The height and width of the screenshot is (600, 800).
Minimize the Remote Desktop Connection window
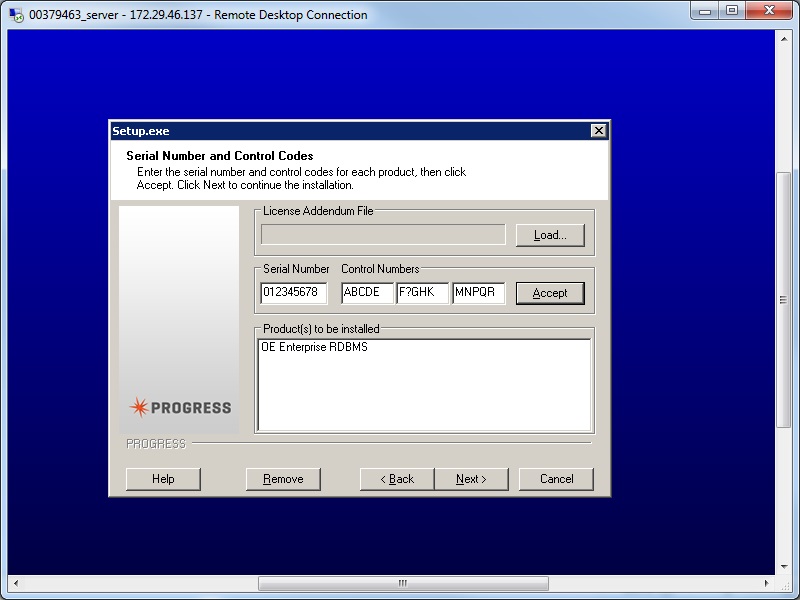pyautogui.click(x=705, y=11)
